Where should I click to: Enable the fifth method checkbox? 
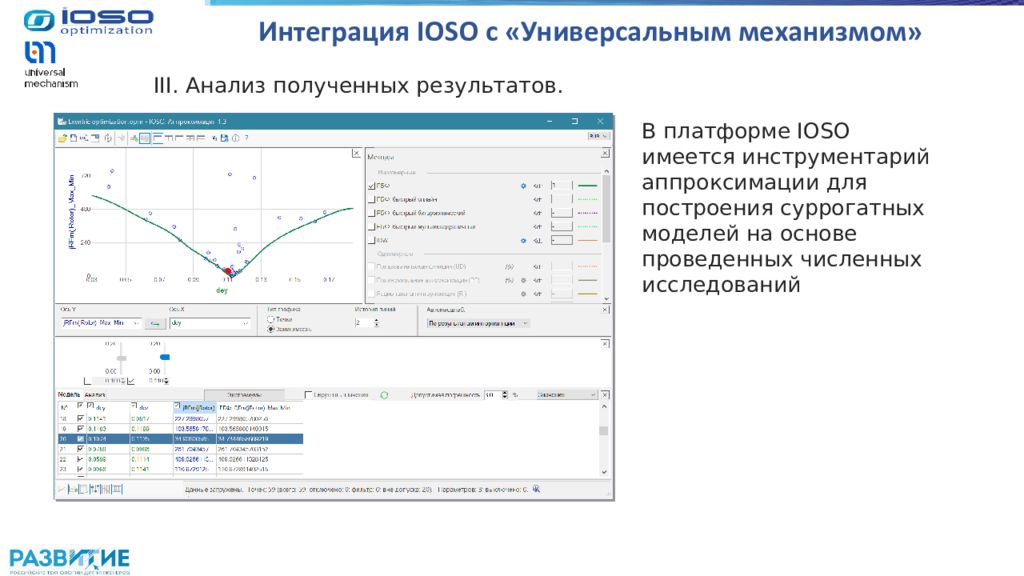coord(372,241)
